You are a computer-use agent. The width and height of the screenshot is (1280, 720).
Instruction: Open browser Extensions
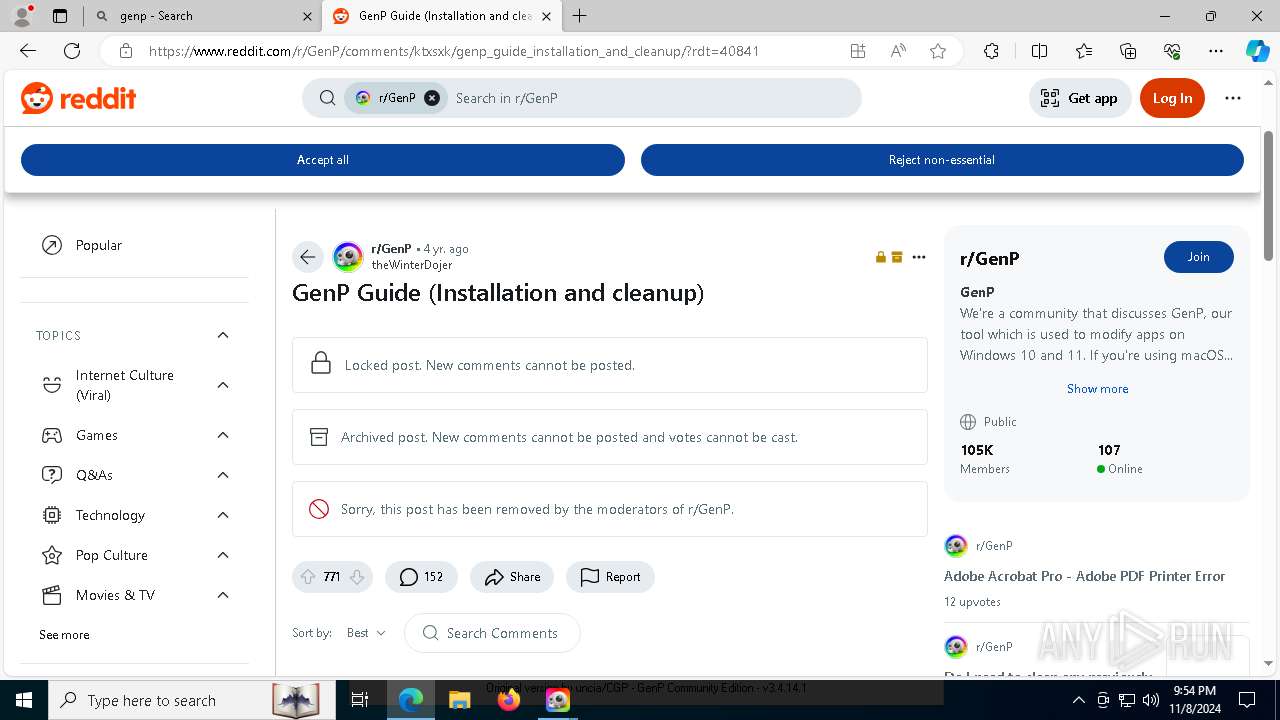coord(991,51)
